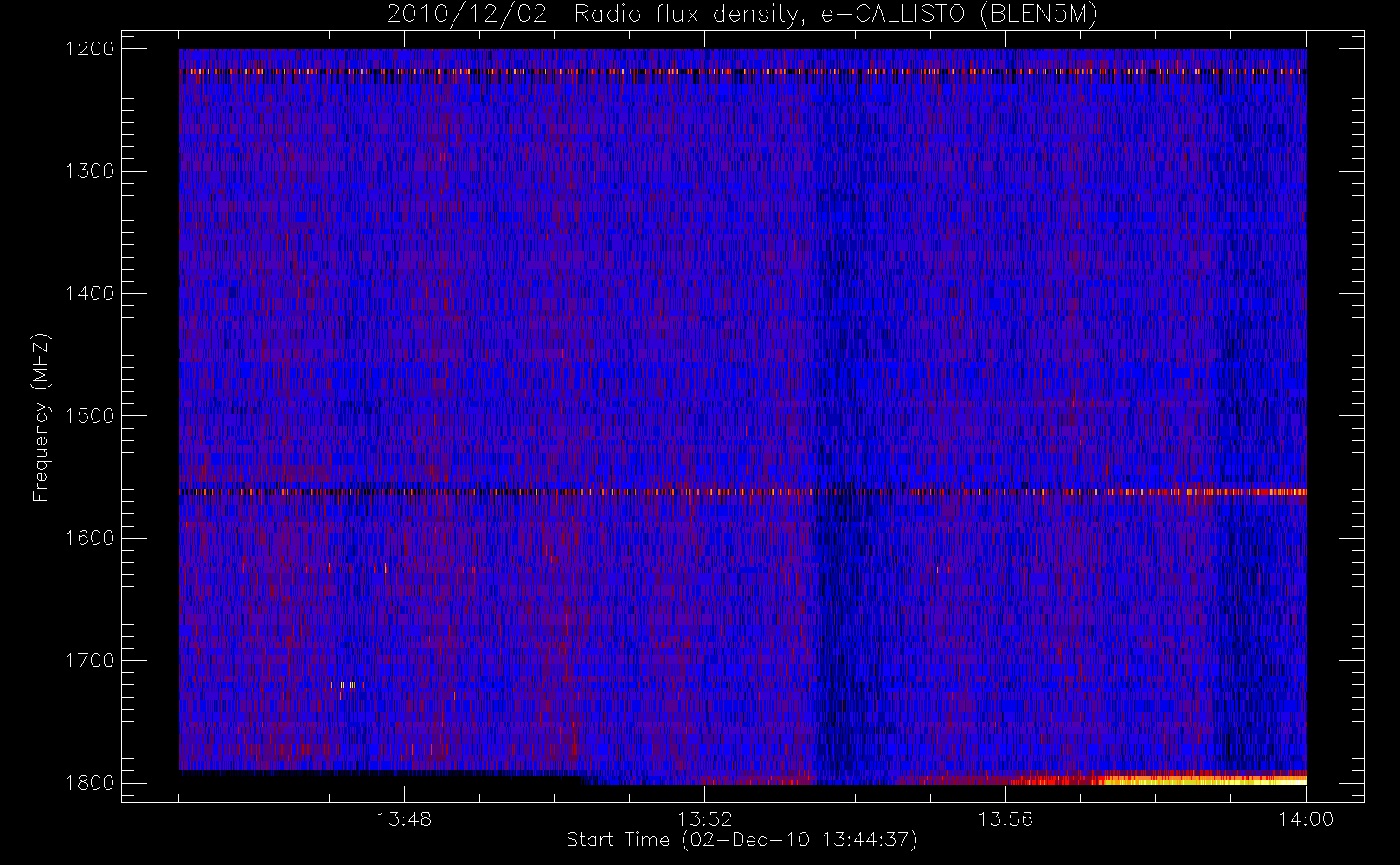Click the 1800 frequency tick label

pos(90,783)
